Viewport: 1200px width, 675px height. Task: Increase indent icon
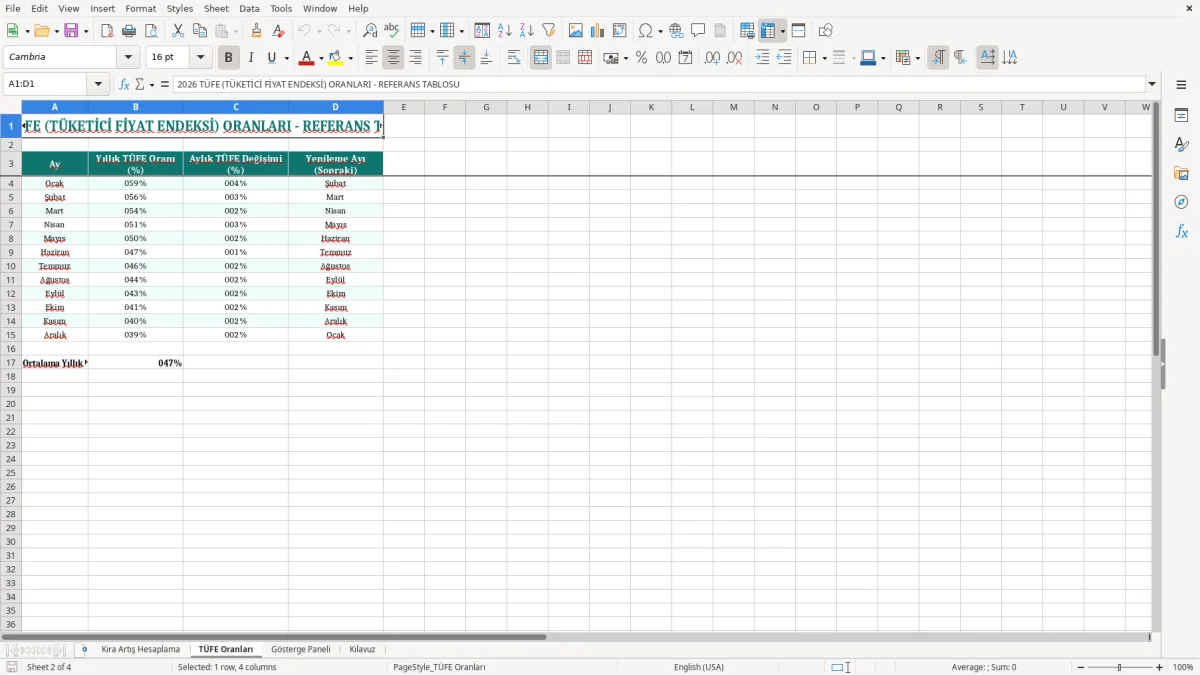coord(762,58)
